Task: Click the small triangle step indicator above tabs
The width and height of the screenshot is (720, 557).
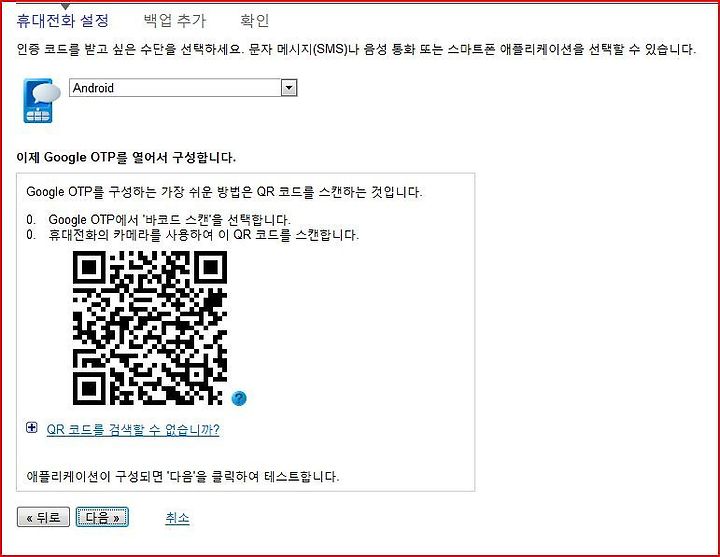Action: click(66, 6)
